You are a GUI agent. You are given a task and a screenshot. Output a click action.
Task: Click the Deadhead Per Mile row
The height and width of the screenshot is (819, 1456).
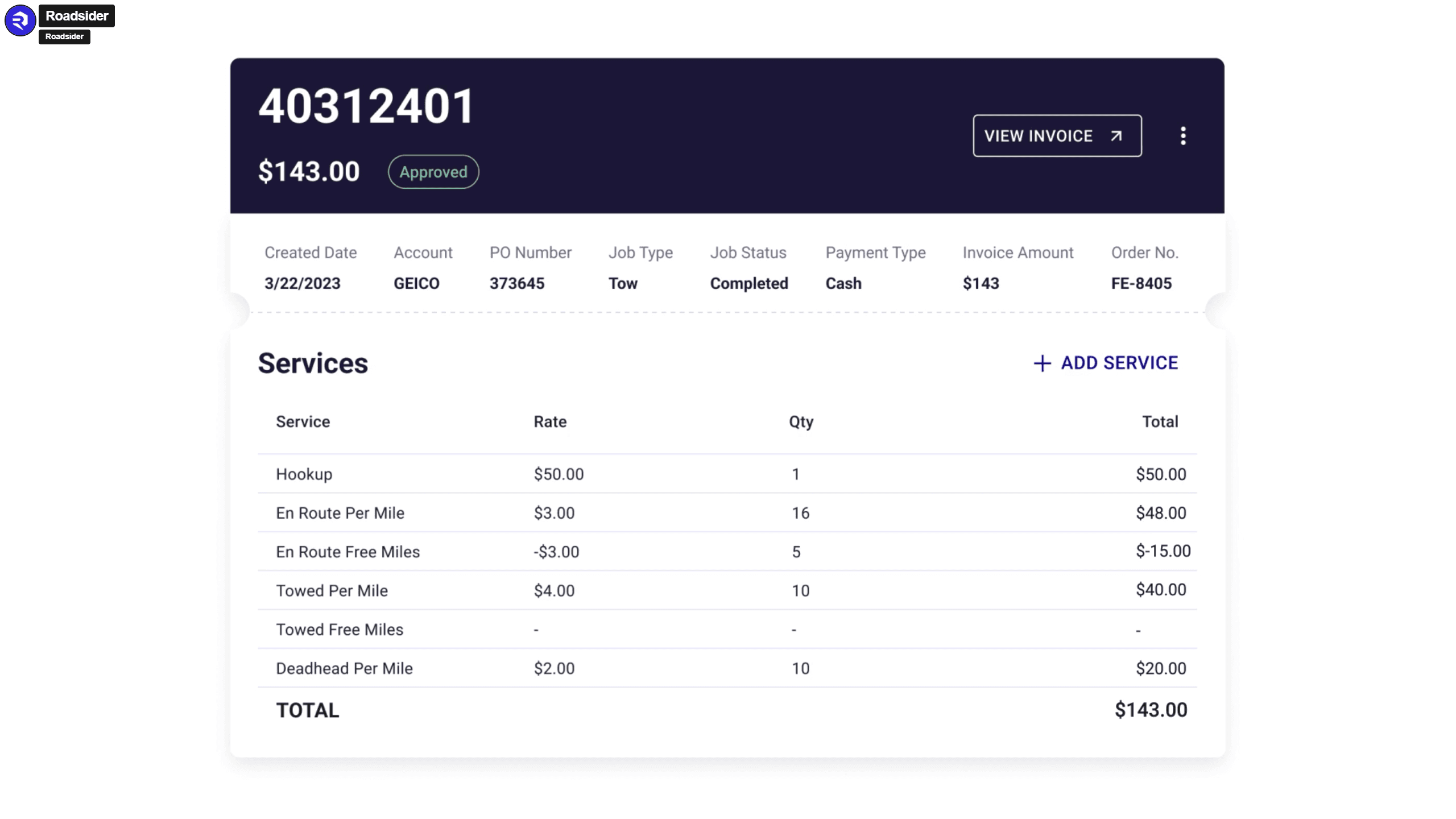point(344,668)
